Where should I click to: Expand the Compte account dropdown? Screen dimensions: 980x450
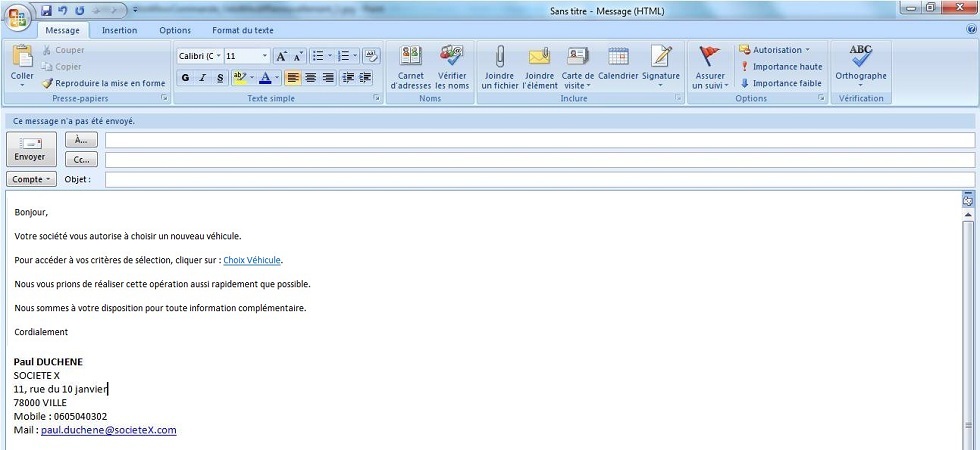coord(31,179)
